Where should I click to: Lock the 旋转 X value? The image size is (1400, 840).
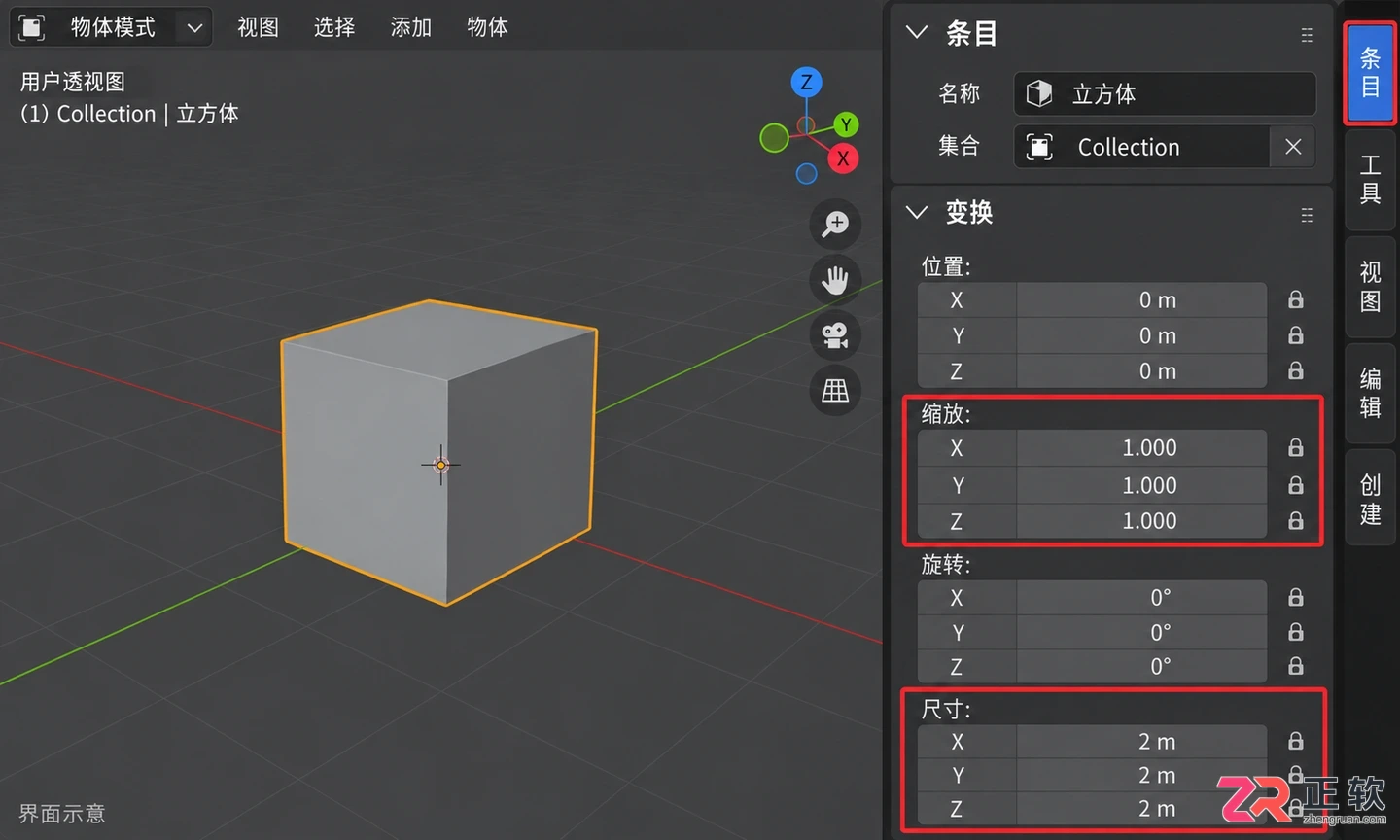(x=1296, y=597)
